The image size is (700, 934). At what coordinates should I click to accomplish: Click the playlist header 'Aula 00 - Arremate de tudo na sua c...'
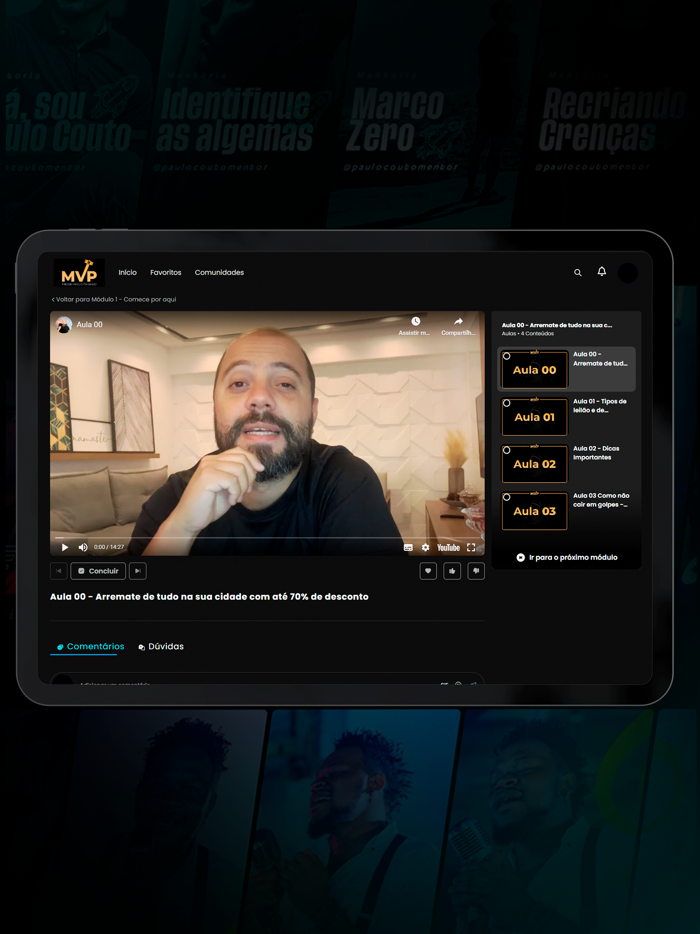[x=557, y=325]
